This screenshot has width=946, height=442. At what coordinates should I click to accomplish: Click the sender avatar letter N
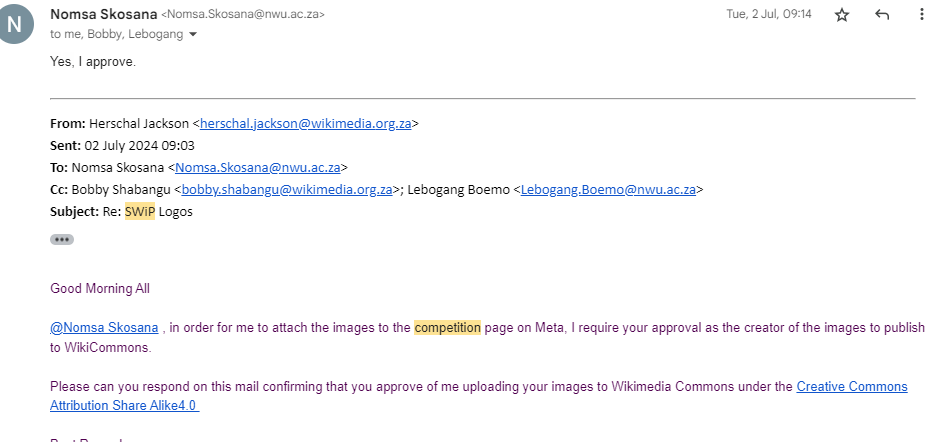(13, 24)
